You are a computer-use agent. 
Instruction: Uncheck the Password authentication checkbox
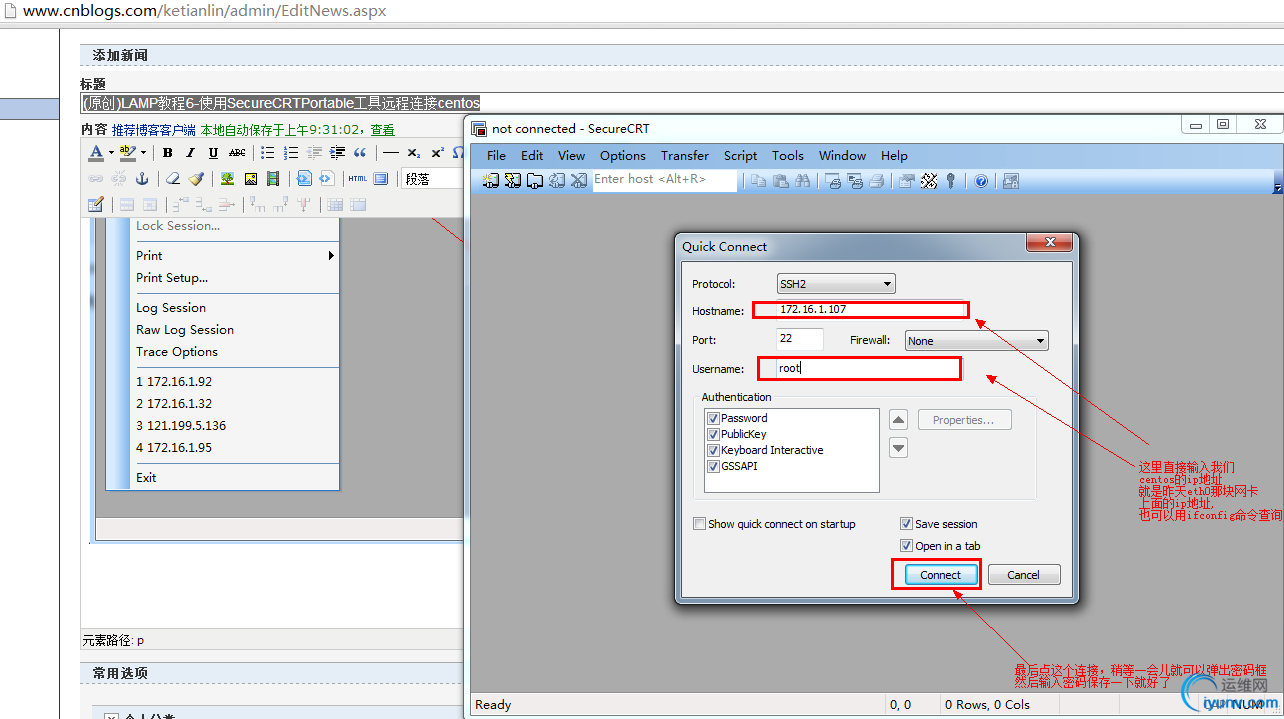(713, 418)
